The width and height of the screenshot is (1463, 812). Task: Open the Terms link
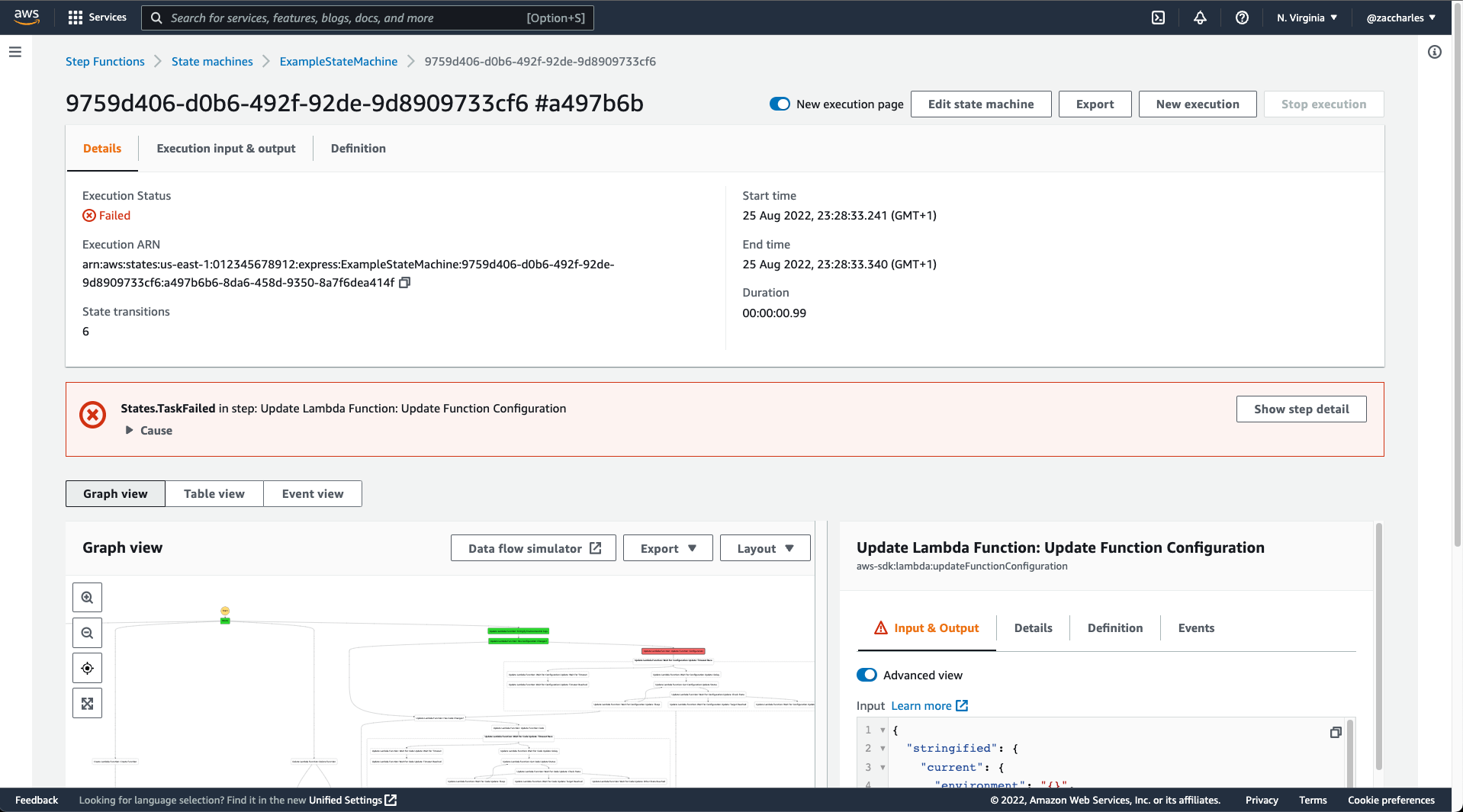click(1313, 800)
